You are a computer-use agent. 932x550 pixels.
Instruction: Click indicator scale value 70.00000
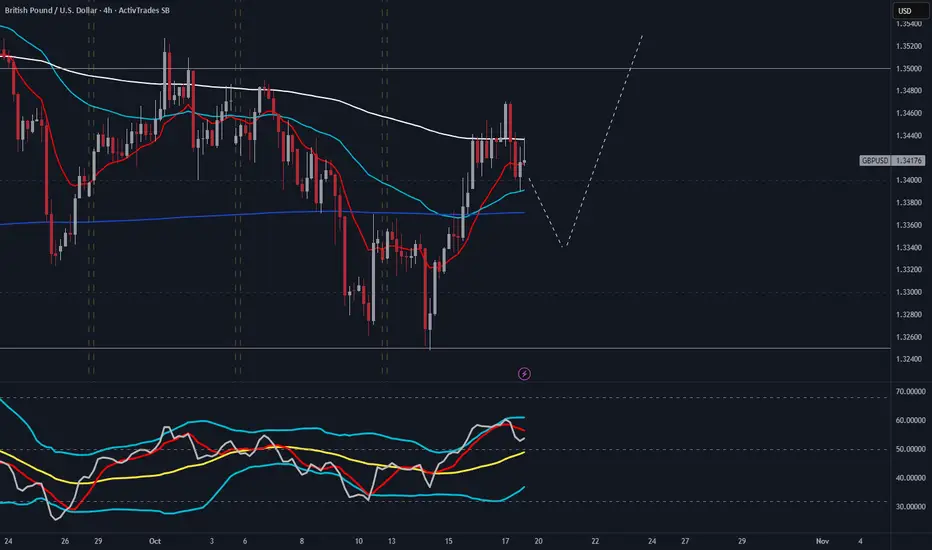tap(911, 391)
